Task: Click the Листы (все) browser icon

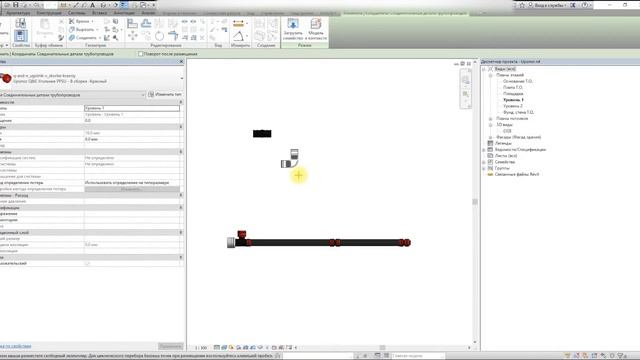Action: [490, 156]
